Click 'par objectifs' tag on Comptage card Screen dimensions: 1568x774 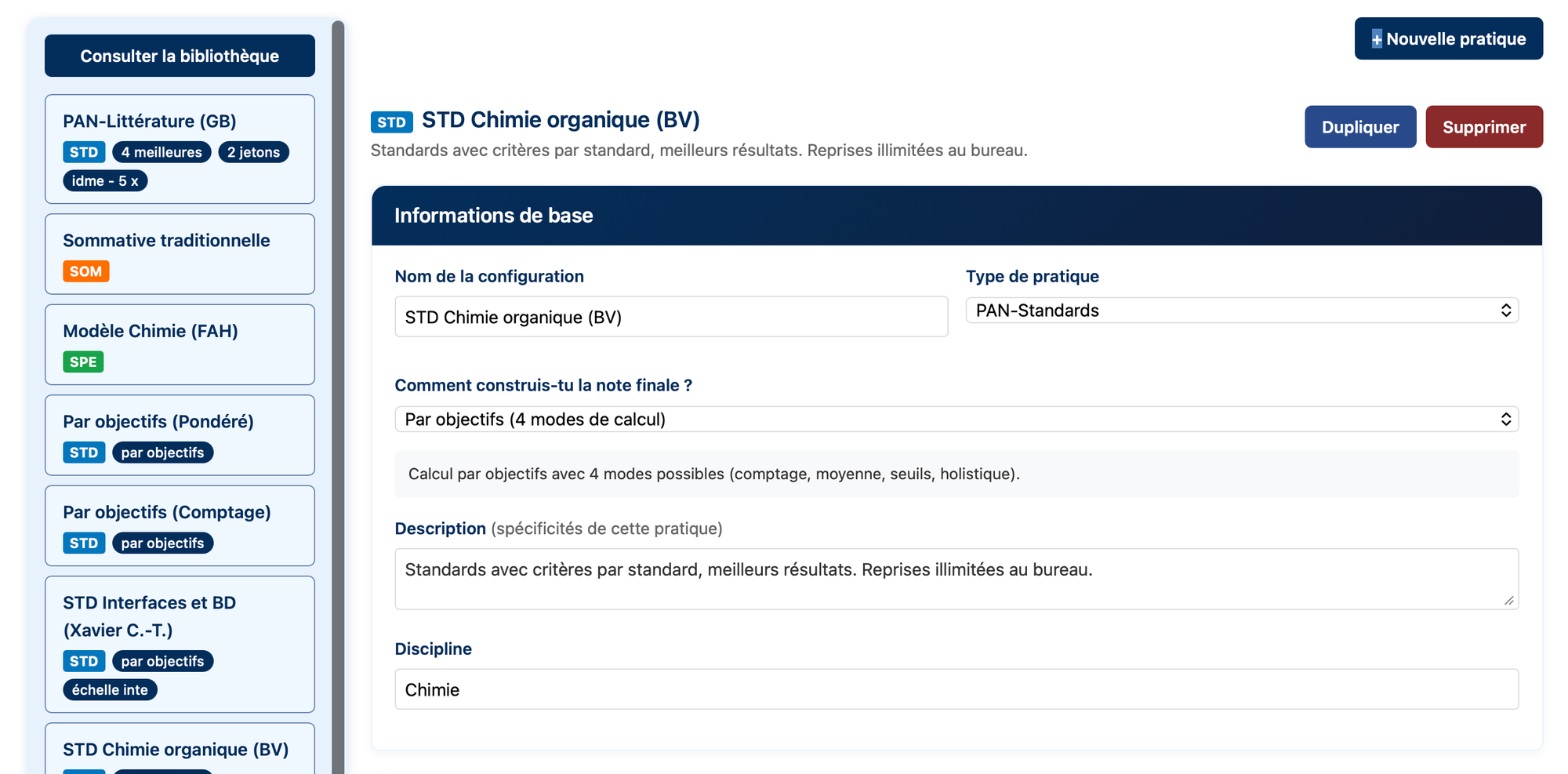point(162,543)
